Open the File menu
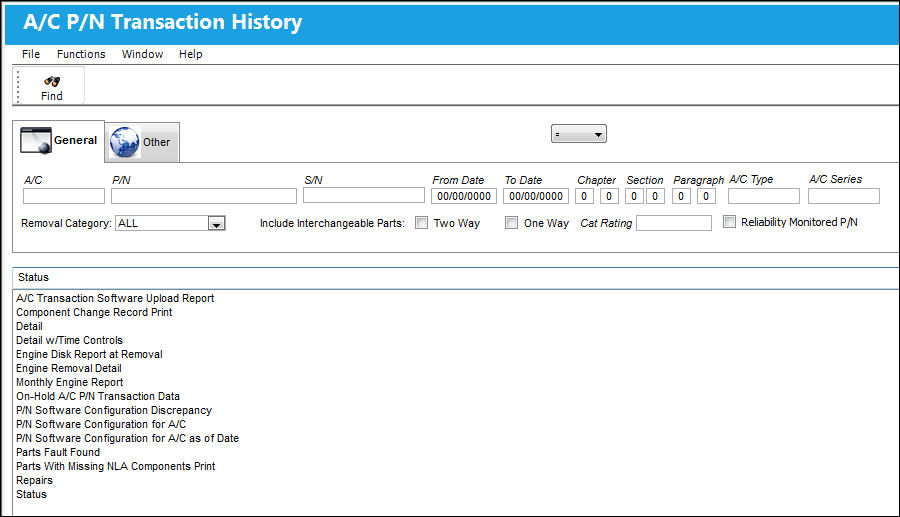900x517 pixels. 31,54
